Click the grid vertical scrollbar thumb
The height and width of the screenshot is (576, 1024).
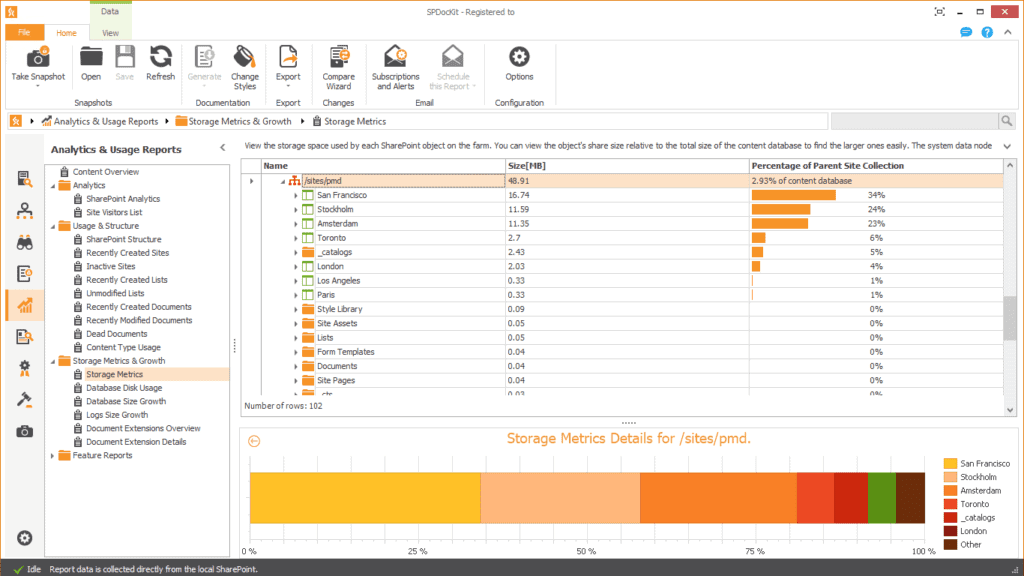(x=1010, y=319)
